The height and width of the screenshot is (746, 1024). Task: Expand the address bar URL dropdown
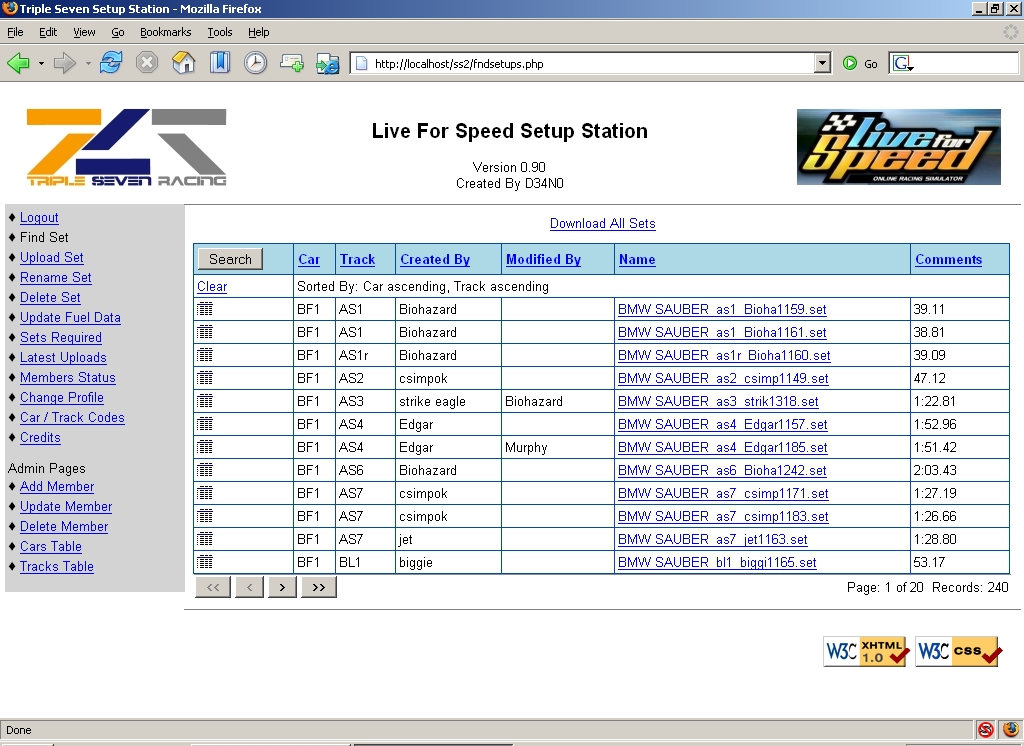[822, 63]
